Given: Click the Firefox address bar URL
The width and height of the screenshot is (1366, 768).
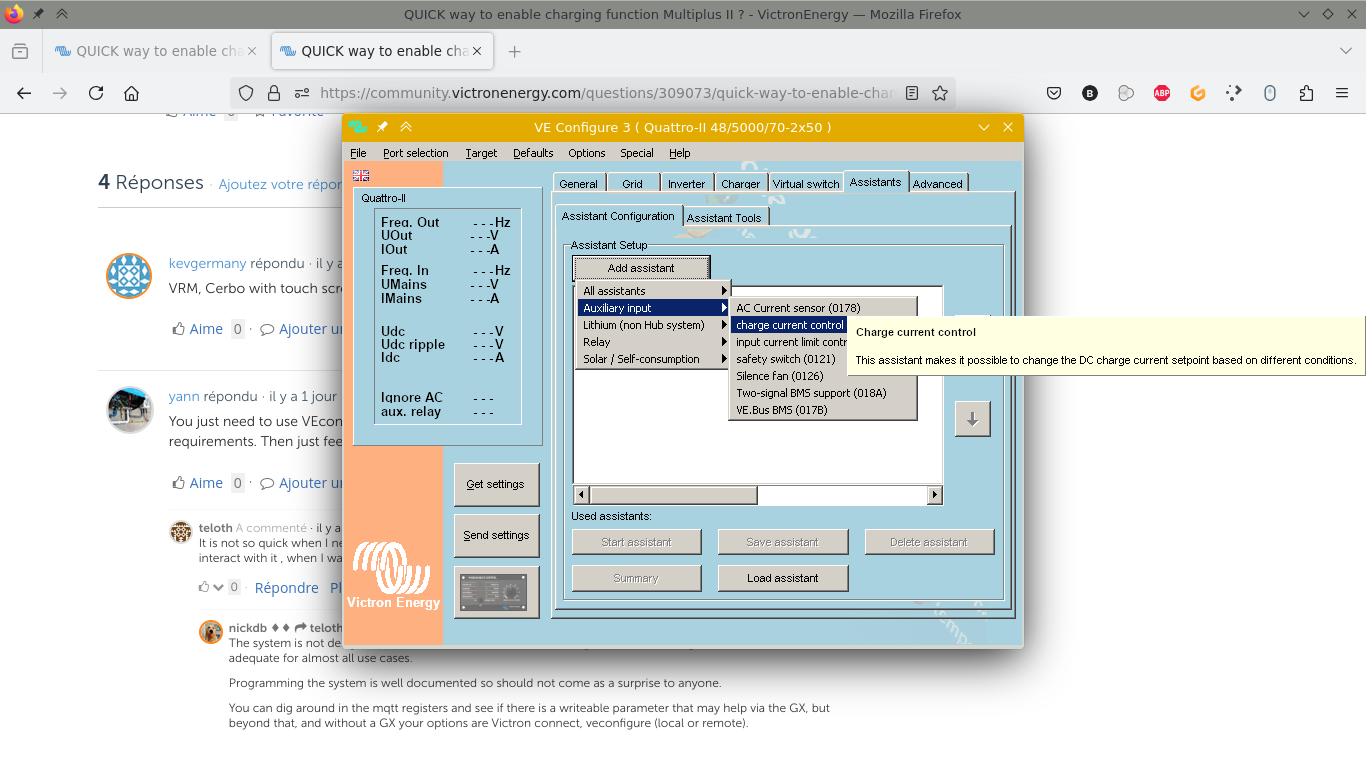Looking at the screenshot, I should point(607,93).
